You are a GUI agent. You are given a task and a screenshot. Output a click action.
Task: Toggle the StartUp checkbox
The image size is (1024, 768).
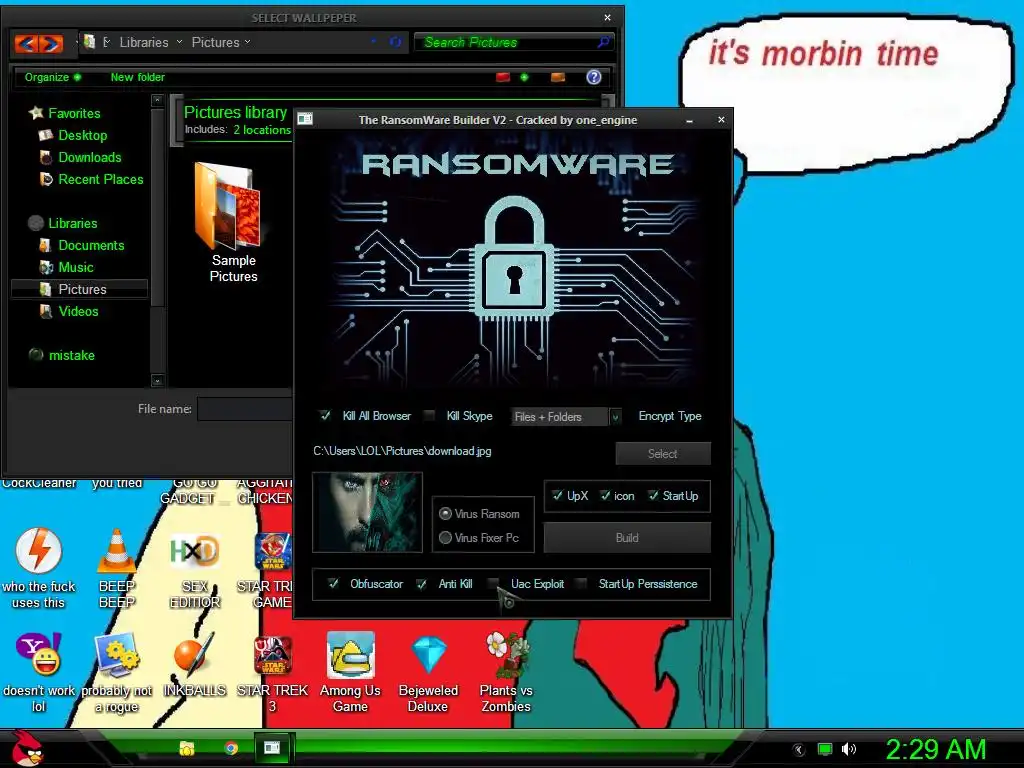coord(653,496)
